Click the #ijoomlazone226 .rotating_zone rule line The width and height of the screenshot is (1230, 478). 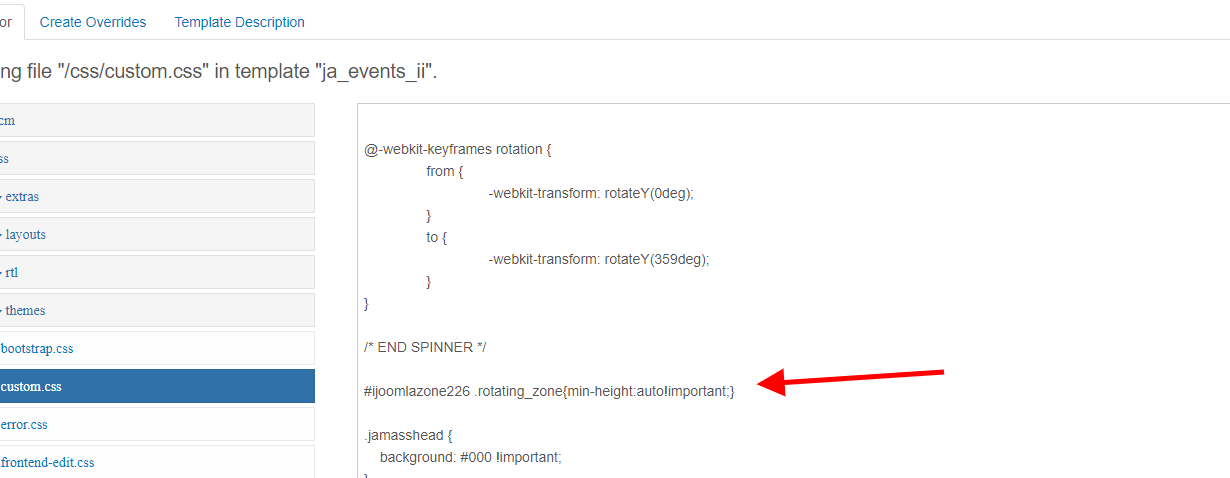point(549,391)
